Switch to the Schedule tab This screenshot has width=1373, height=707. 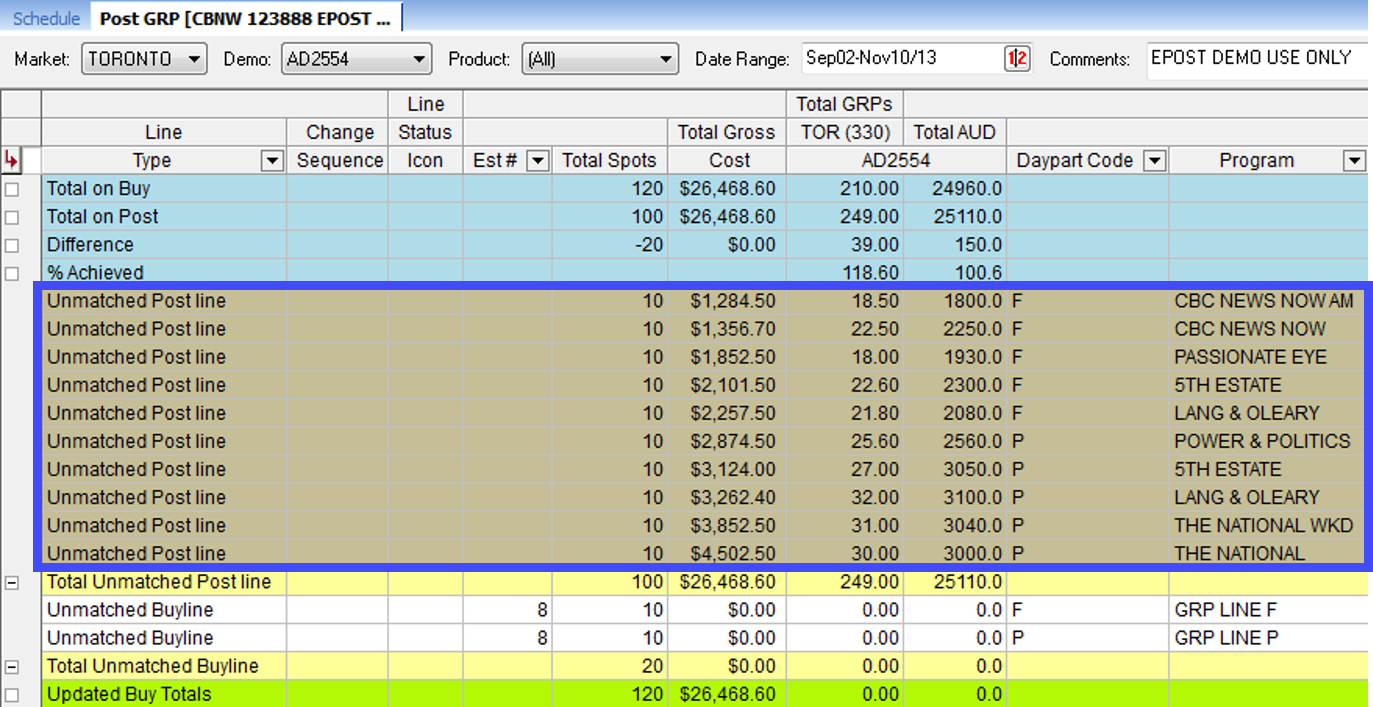point(46,19)
